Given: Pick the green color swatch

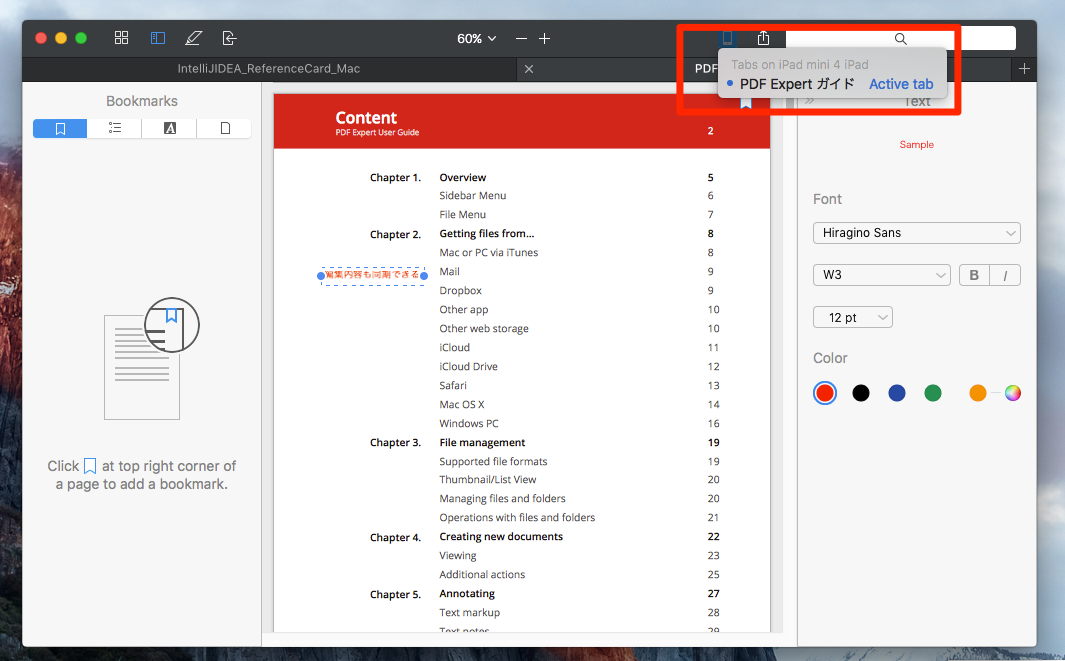Looking at the screenshot, I should 933,393.
